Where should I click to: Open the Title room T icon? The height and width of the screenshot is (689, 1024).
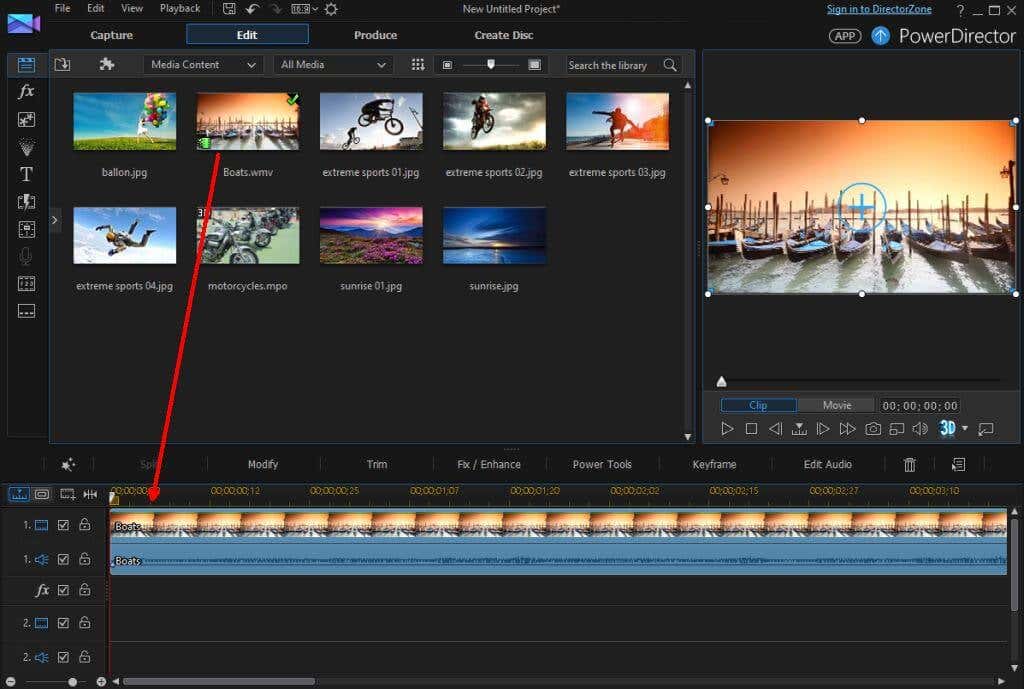pyautogui.click(x=26, y=174)
